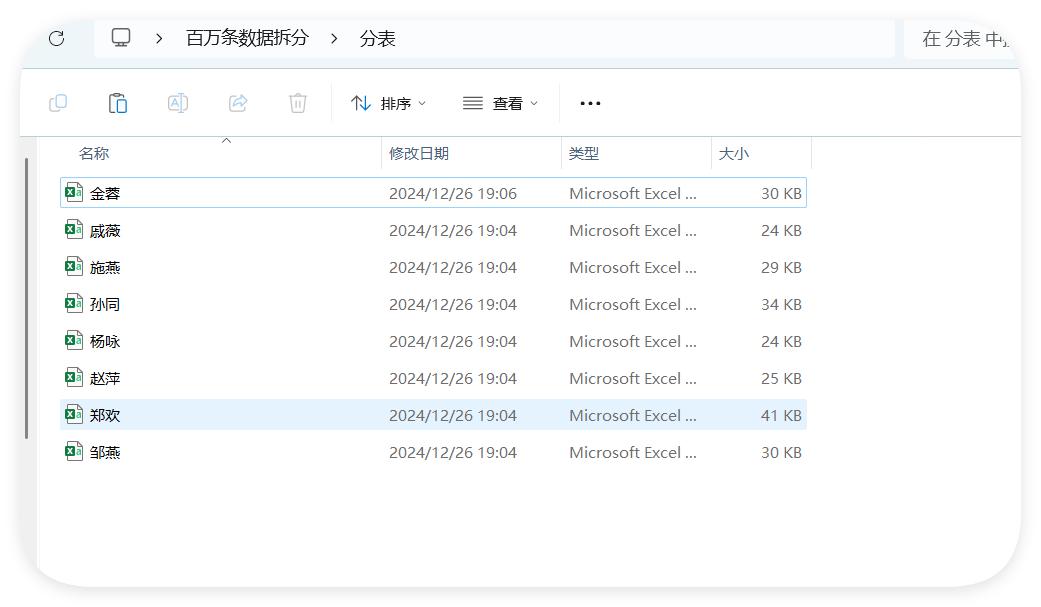Click the Delete trash can icon
Image resolution: width=1041 pixels, height=607 pixels.
[x=297, y=103]
